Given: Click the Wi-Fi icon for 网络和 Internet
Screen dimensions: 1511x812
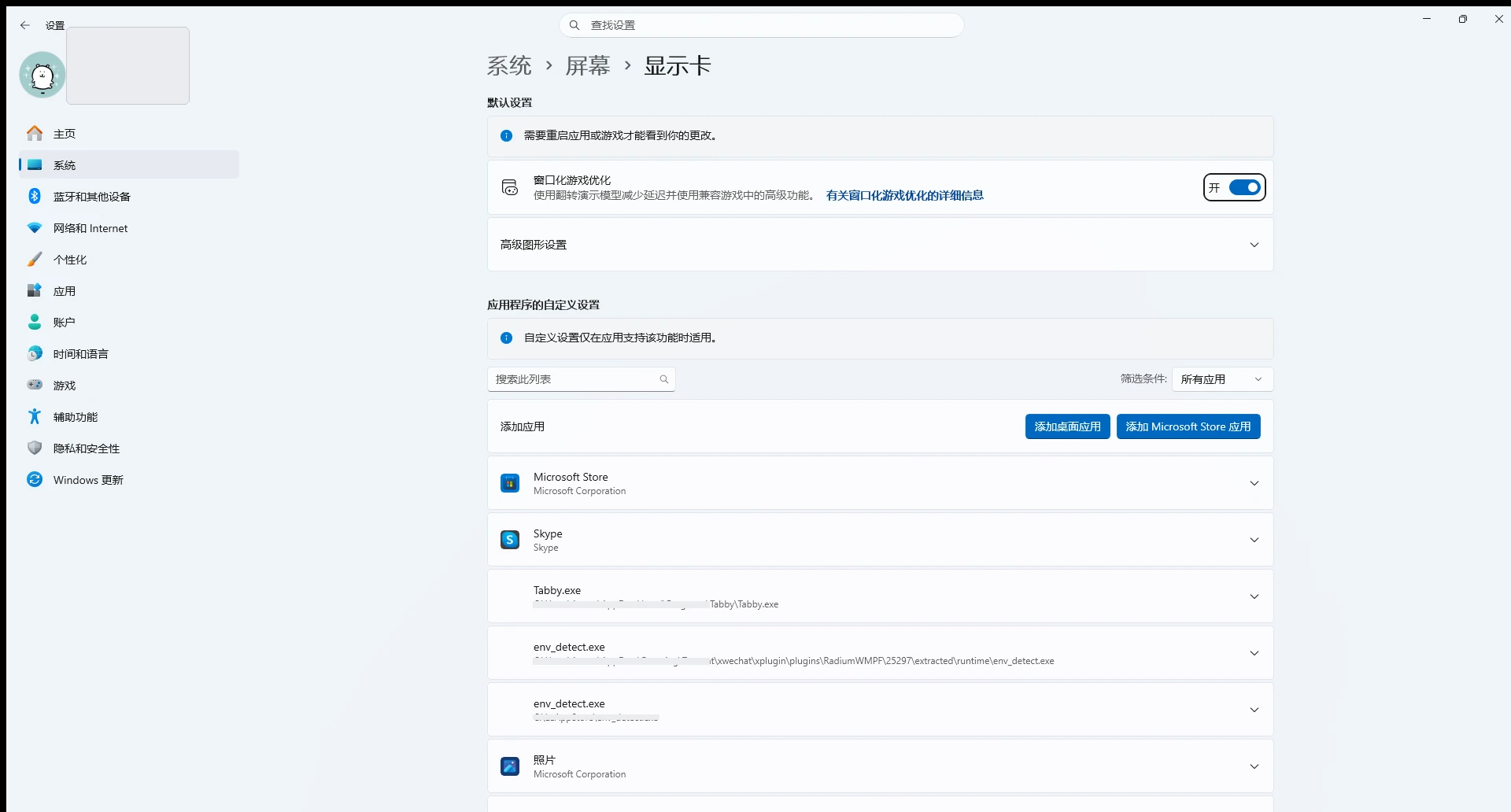Looking at the screenshot, I should coord(35,228).
